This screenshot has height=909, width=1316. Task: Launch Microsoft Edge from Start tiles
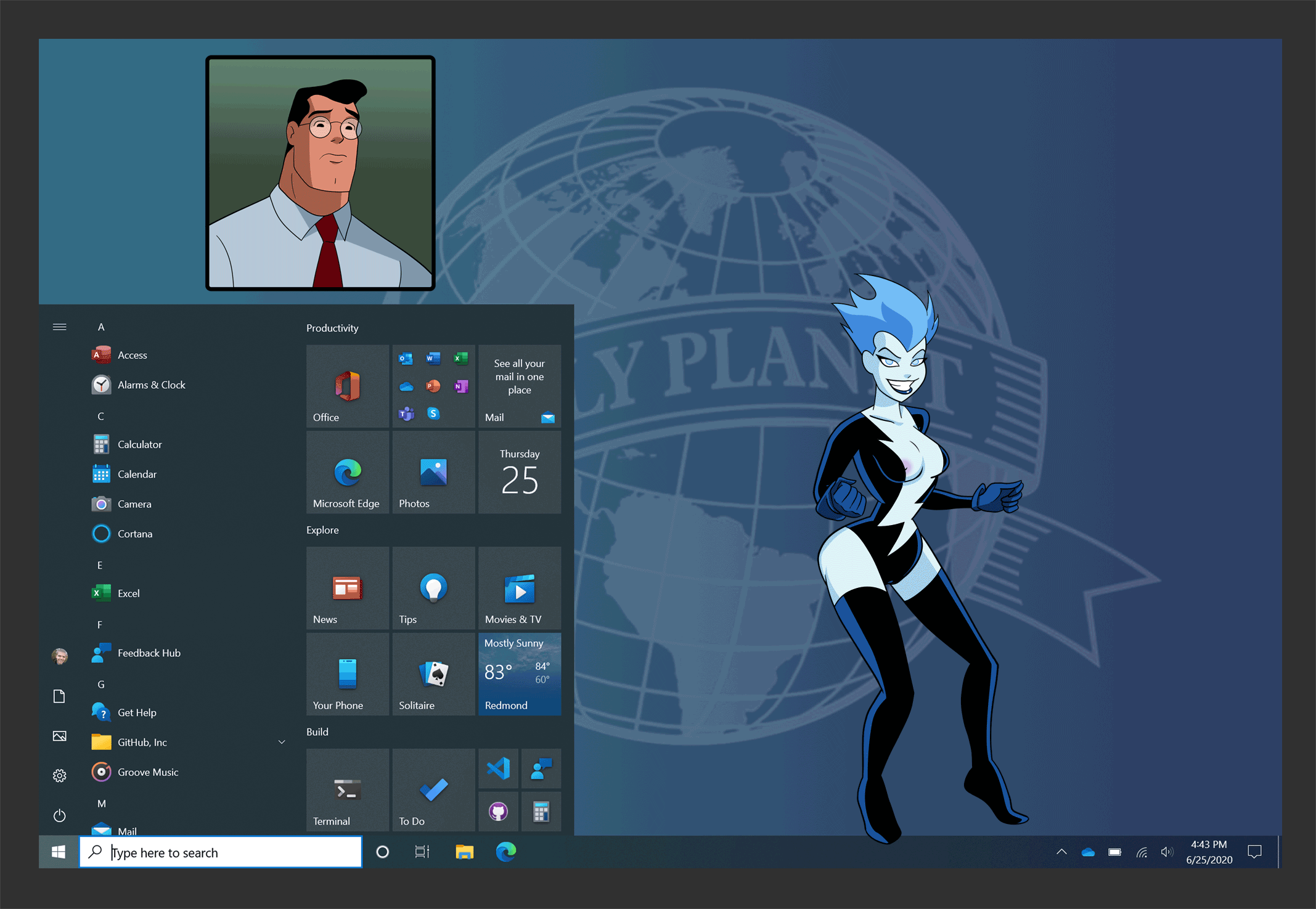[347, 473]
